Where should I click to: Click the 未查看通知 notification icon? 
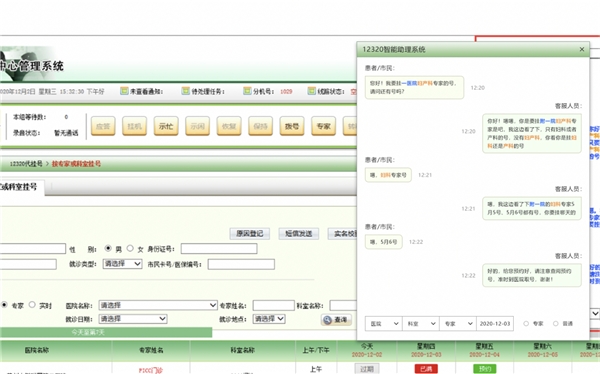click(124, 91)
